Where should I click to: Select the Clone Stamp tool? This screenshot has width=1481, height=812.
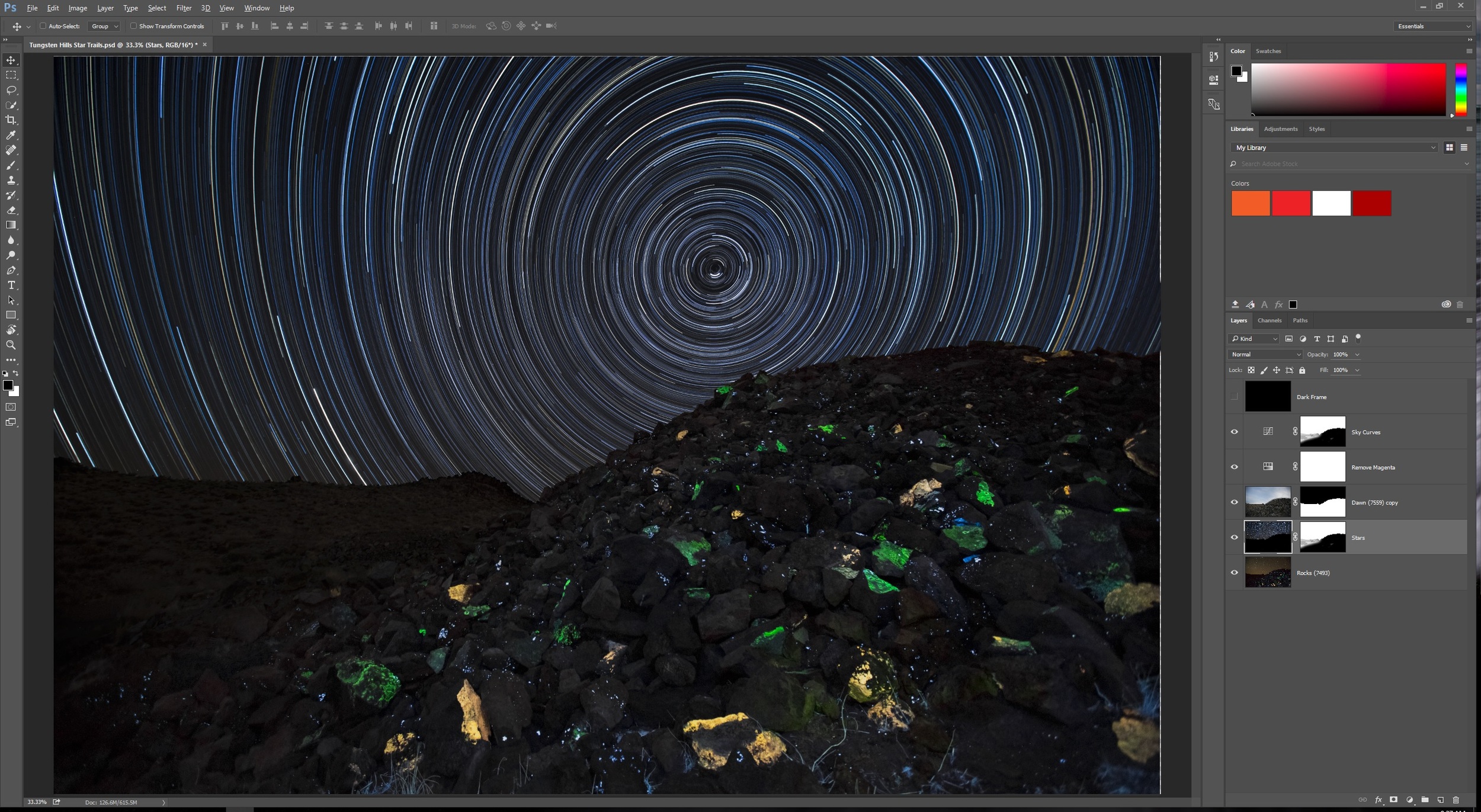point(11,180)
